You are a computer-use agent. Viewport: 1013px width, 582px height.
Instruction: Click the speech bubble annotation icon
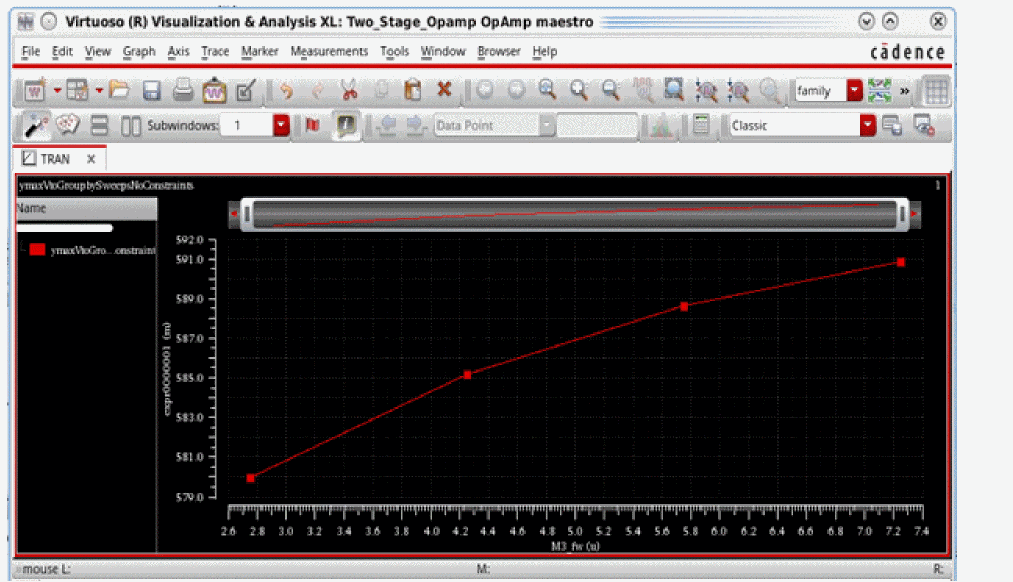point(67,125)
